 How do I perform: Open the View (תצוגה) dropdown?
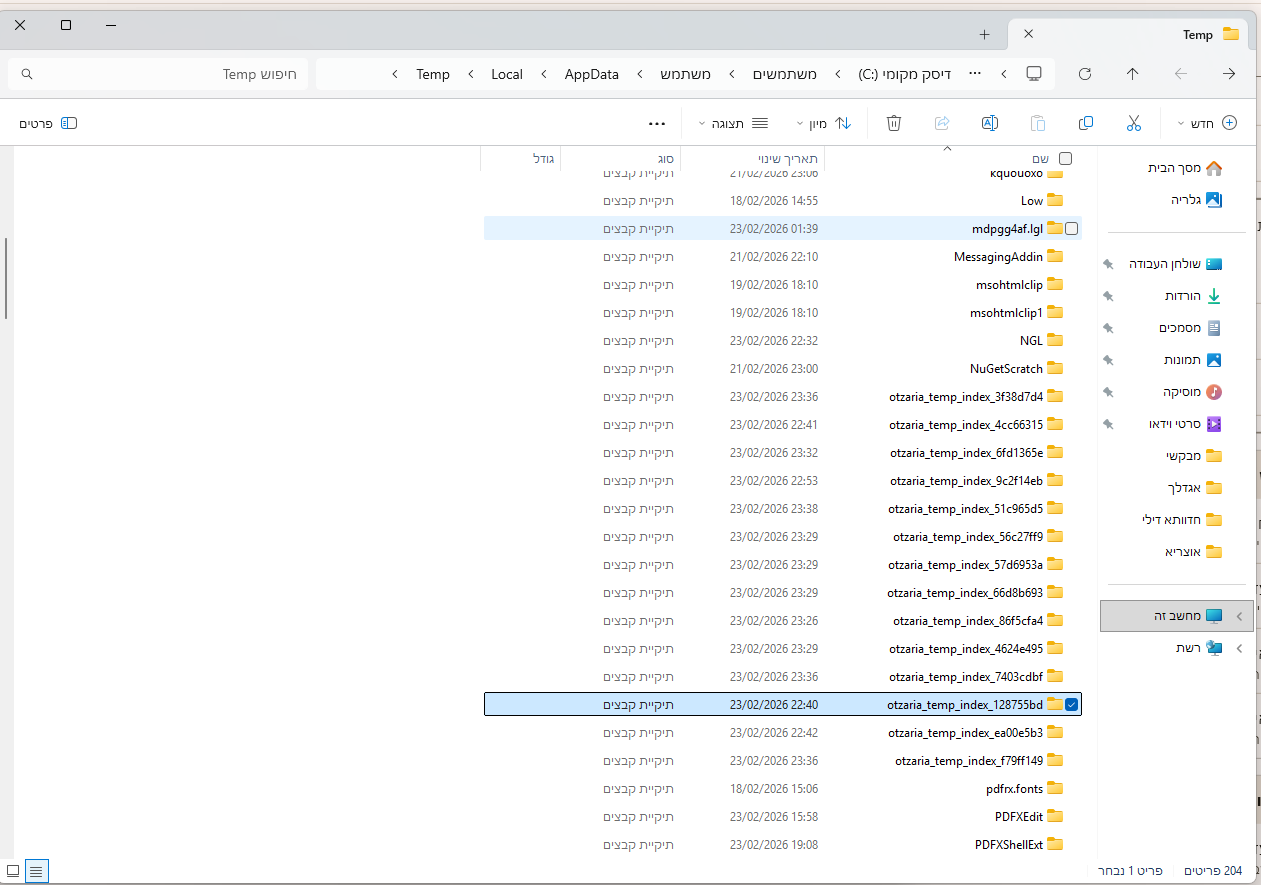732,123
